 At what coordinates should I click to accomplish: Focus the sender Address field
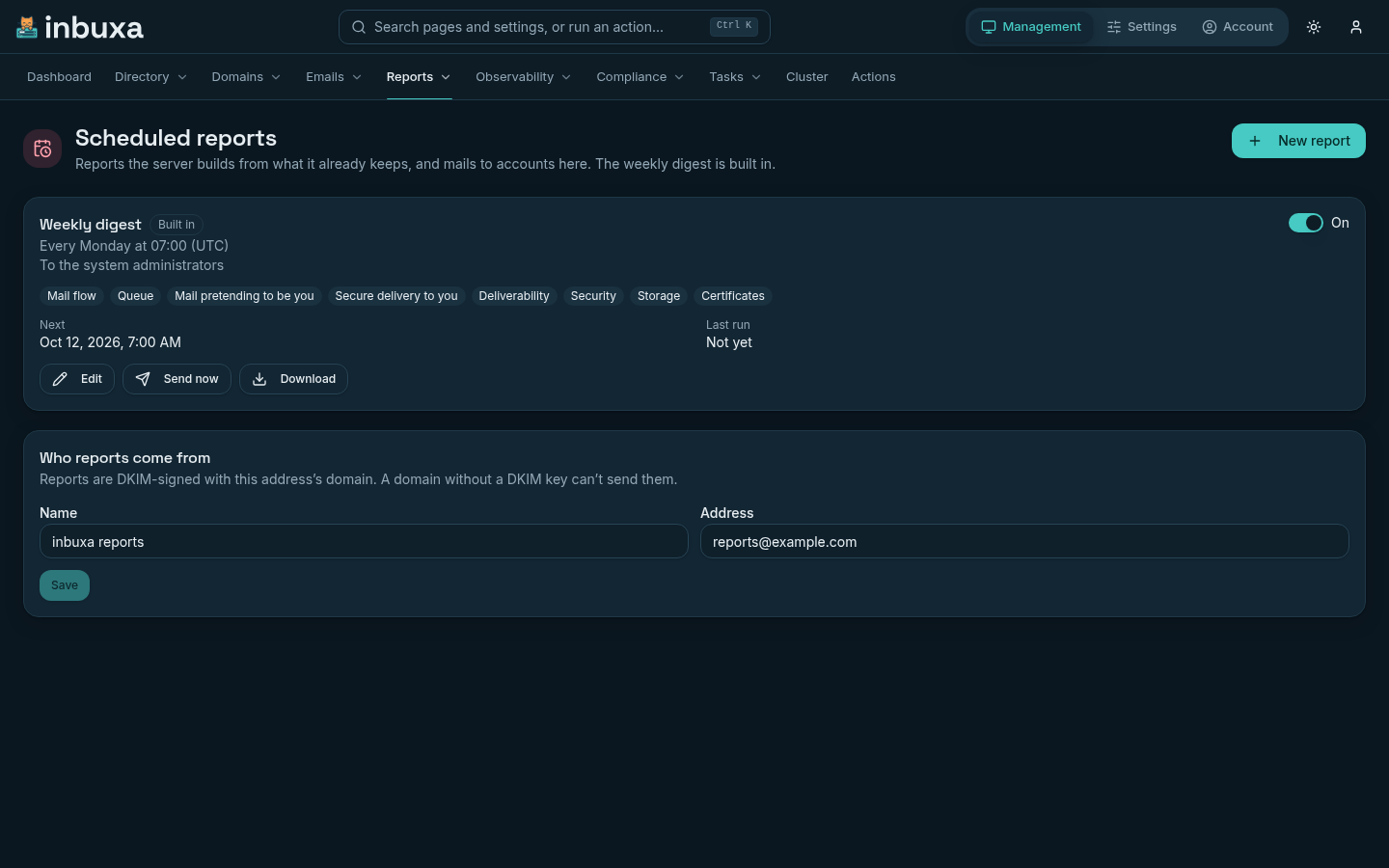[1024, 541]
